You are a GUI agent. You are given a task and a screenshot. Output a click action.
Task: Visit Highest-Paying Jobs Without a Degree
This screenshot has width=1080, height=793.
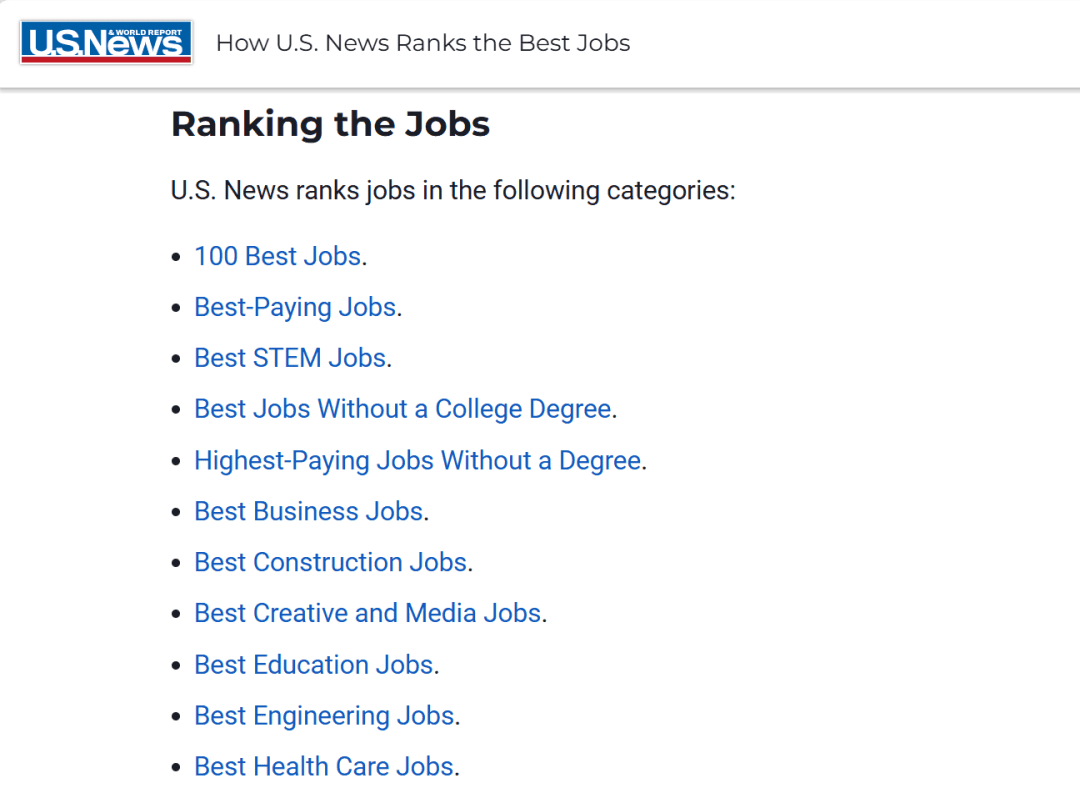[x=418, y=460]
